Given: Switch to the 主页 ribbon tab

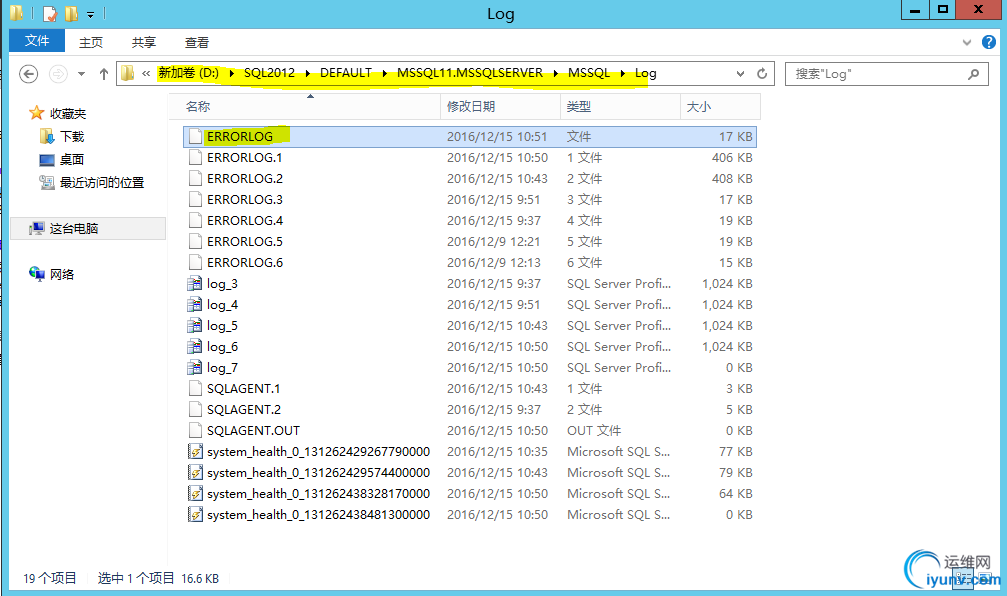Looking at the screenshot, I should point(91,42).
